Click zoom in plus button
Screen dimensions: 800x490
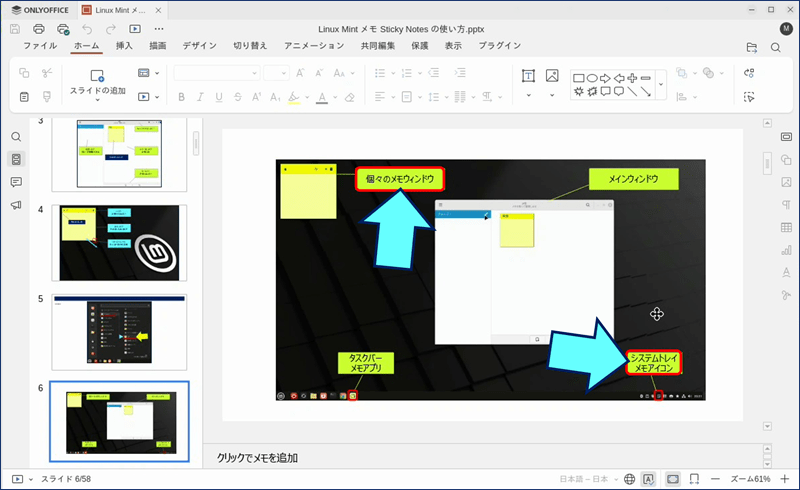click(x=785, y=479)
